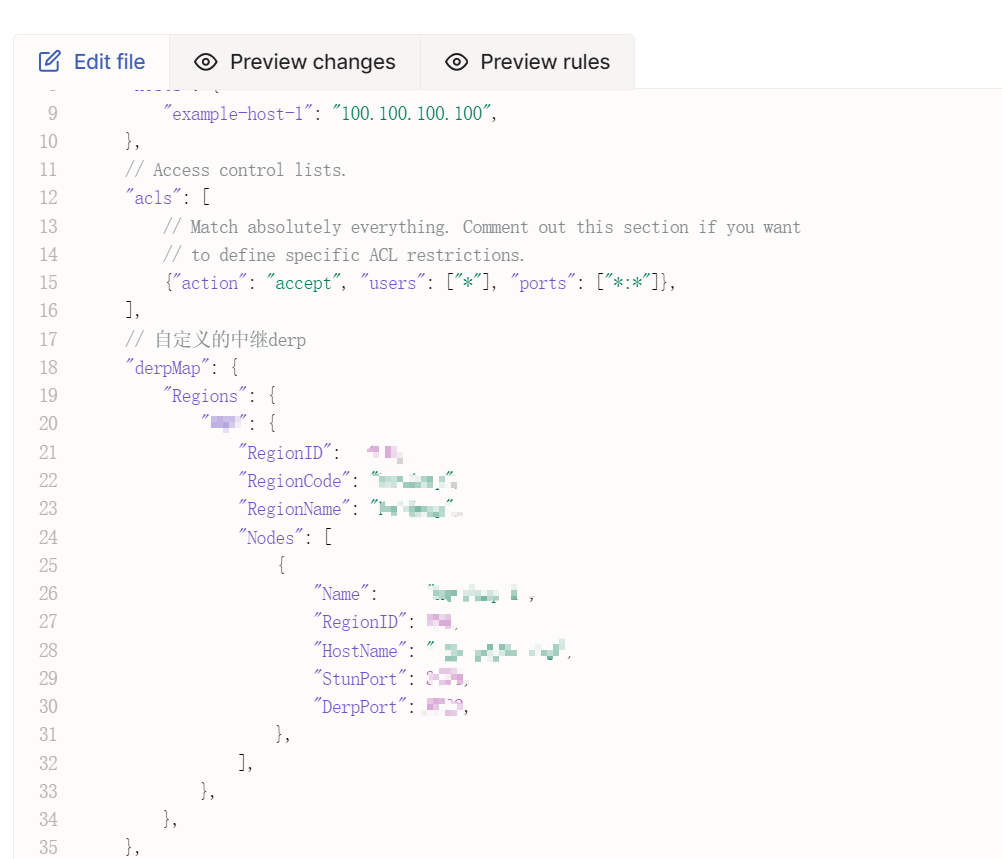The width and height of the screenshot is (1002, 859).
Task: Click the eye icon beside Preview rules
Action: (456, 62)
